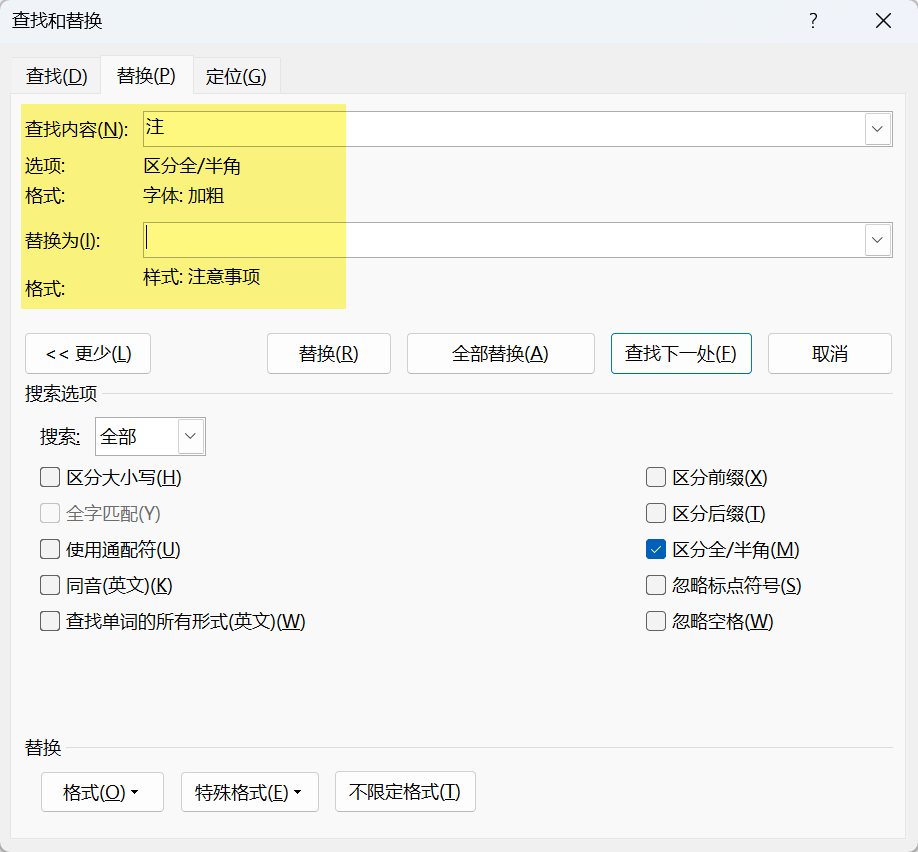Viewport: 918px width, 852px height.
Task: Enable 查找单词的所有形式(英文)(W) checkbox
Action: pyautogui.click(x=50, y=621)
